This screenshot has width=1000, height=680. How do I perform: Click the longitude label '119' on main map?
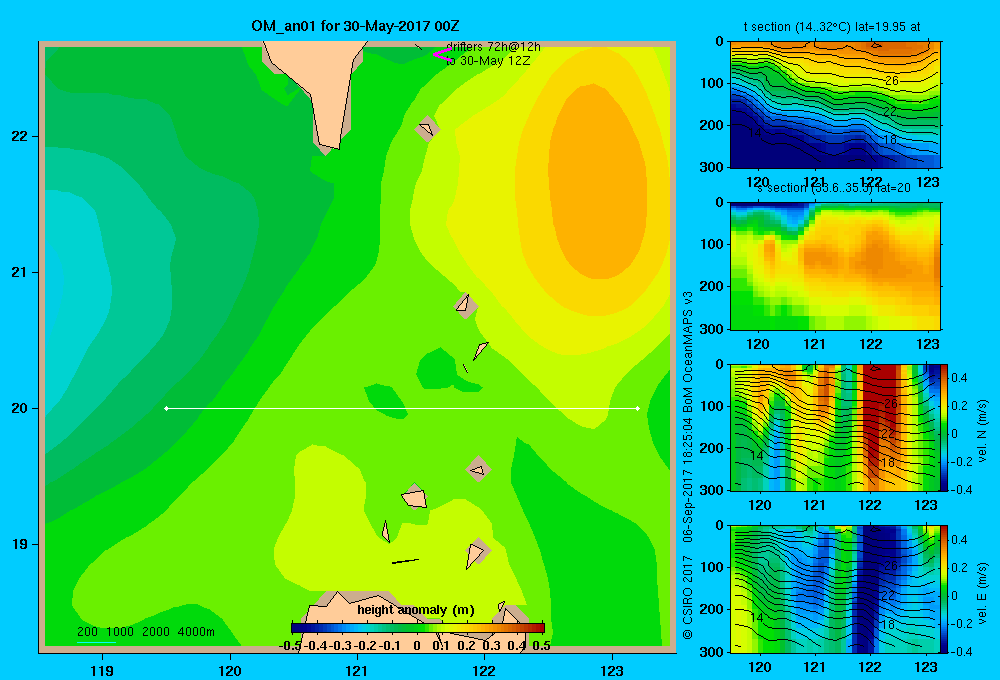click(102, 670)
